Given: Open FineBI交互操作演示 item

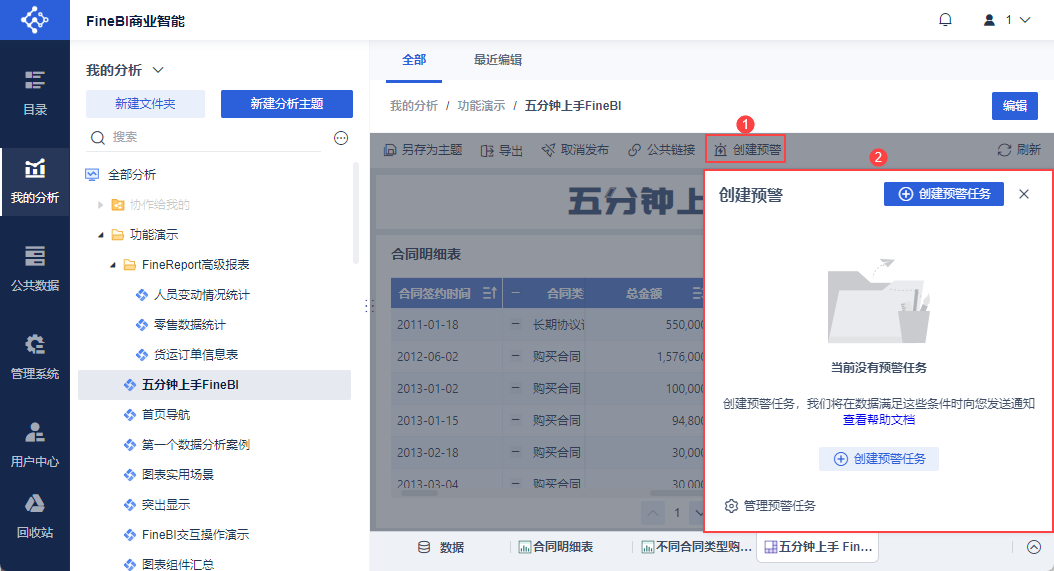Looking at the screenshot, I should 195,535.
